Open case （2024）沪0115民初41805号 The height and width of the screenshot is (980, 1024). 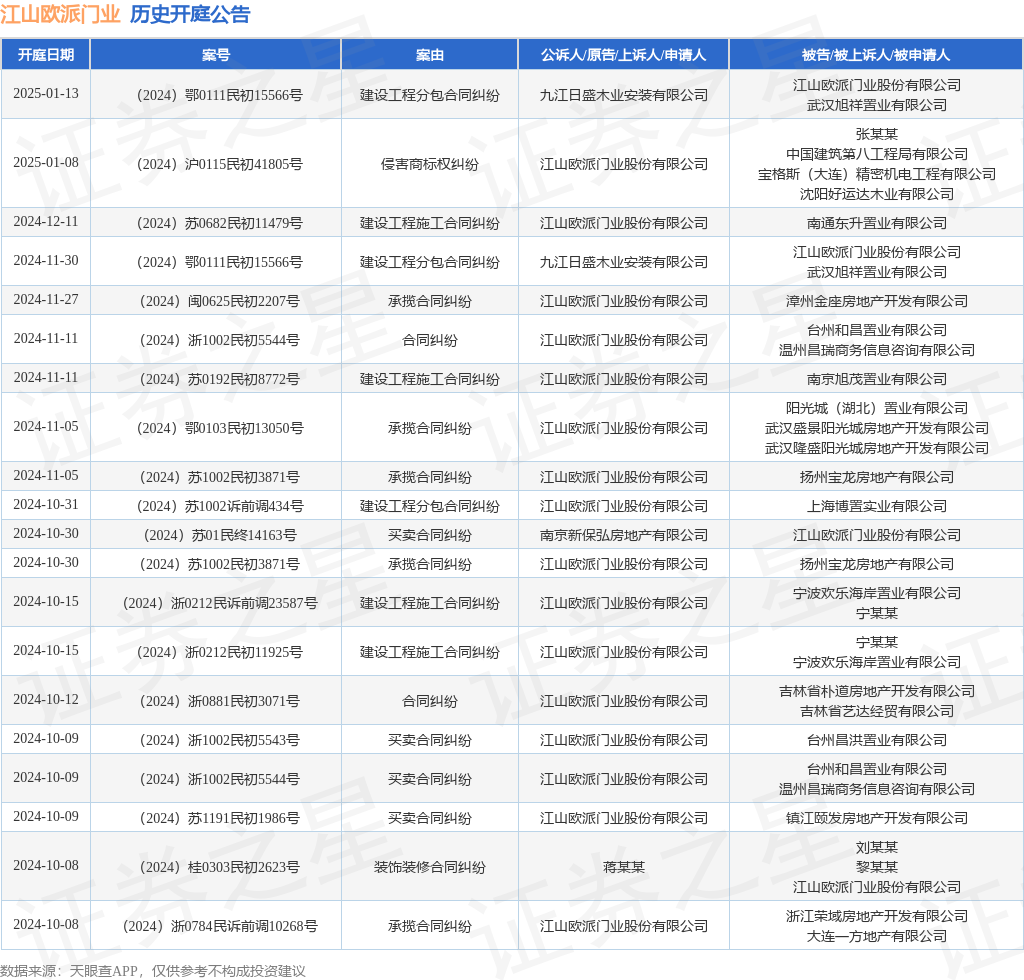click(217, 164)
